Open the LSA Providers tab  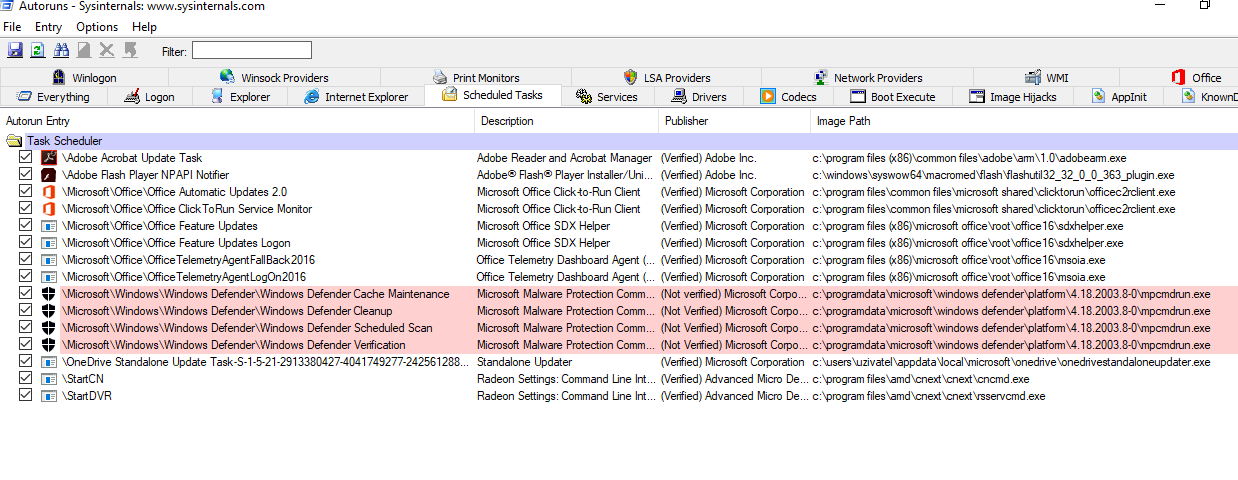(667, 77)
